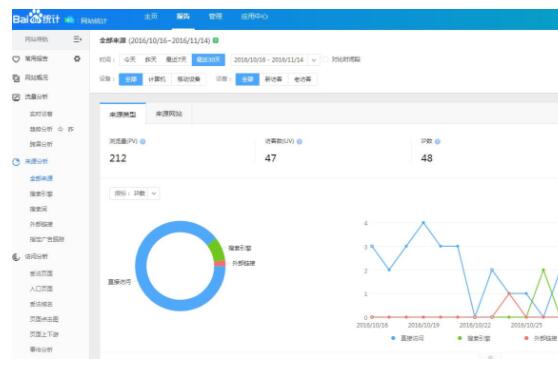Screen dimensions: 558x369
Task: Select 移动设备 device filter
Action: [x=189, y=79]
